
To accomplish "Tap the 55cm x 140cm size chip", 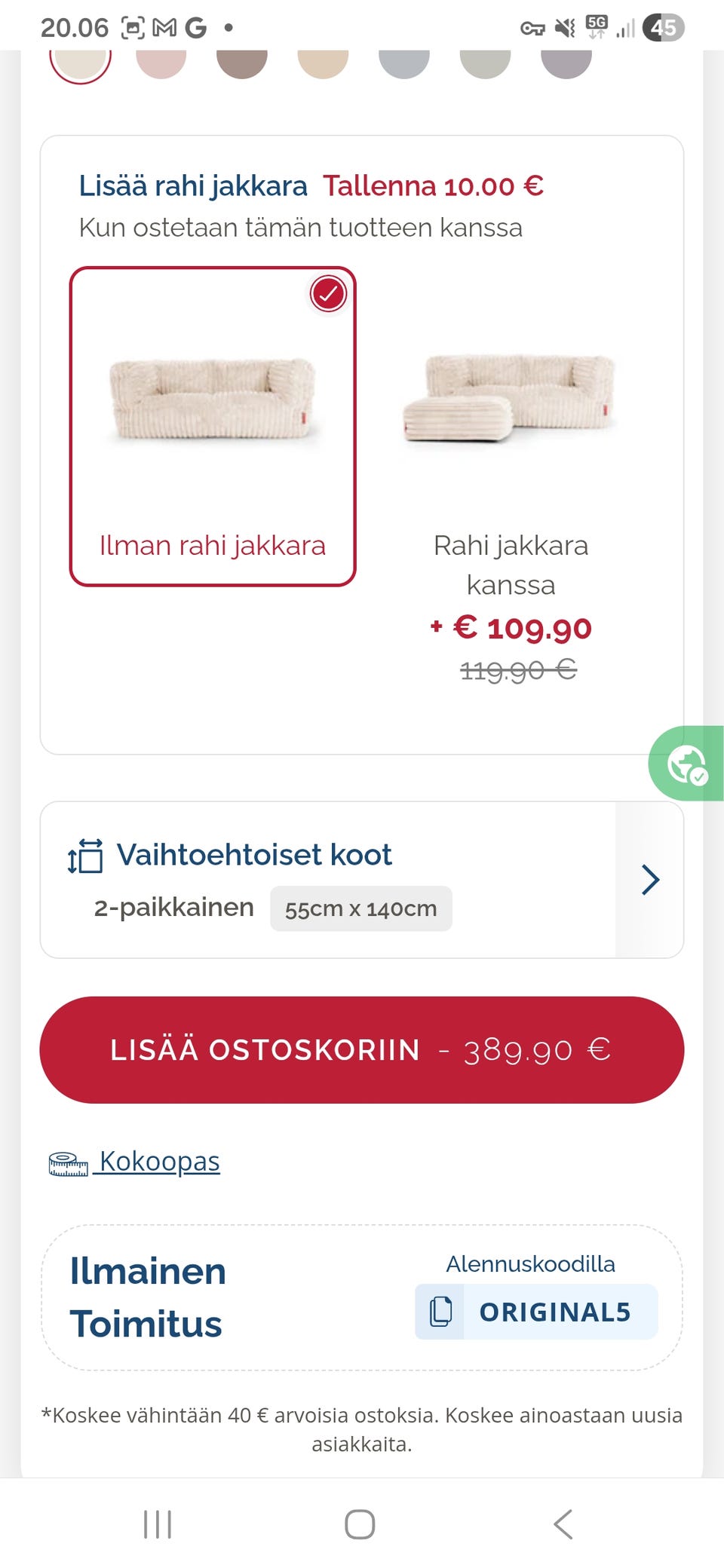I will (360, 908).
